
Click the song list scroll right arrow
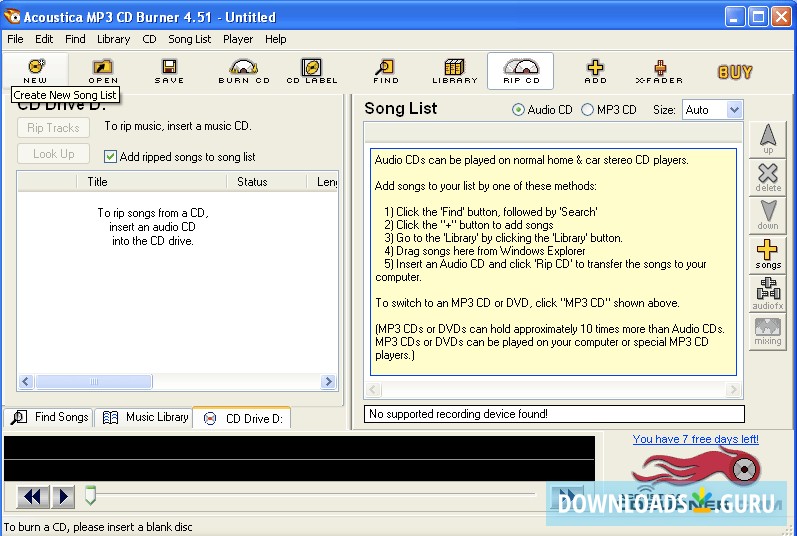pos(733,390)
